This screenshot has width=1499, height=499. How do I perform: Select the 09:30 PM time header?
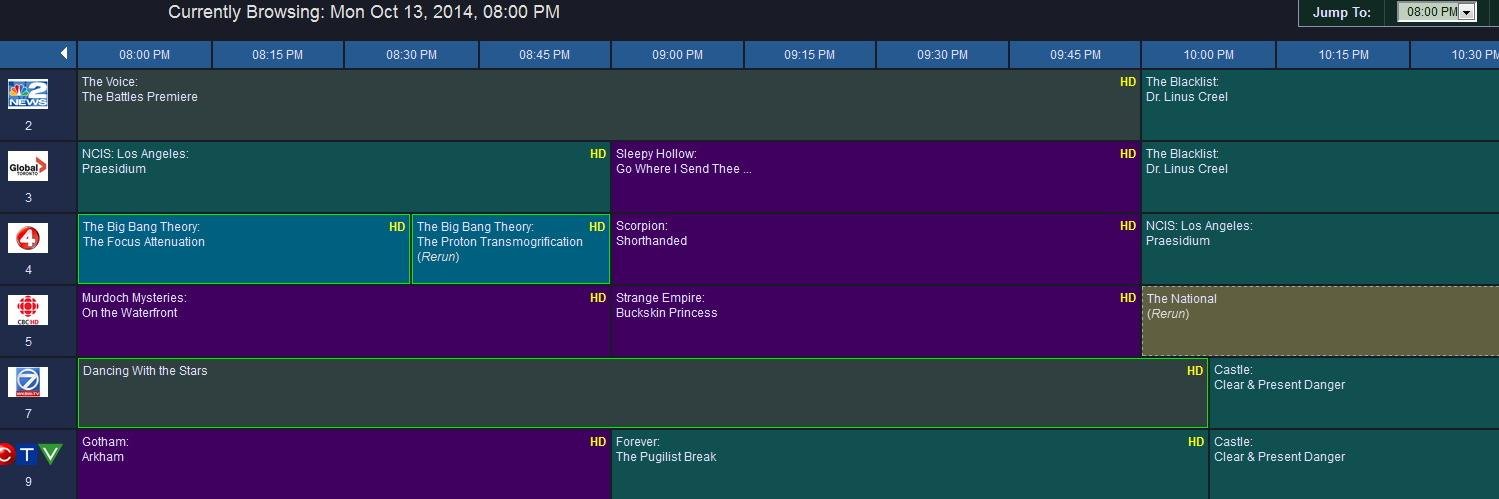(943, 55)
